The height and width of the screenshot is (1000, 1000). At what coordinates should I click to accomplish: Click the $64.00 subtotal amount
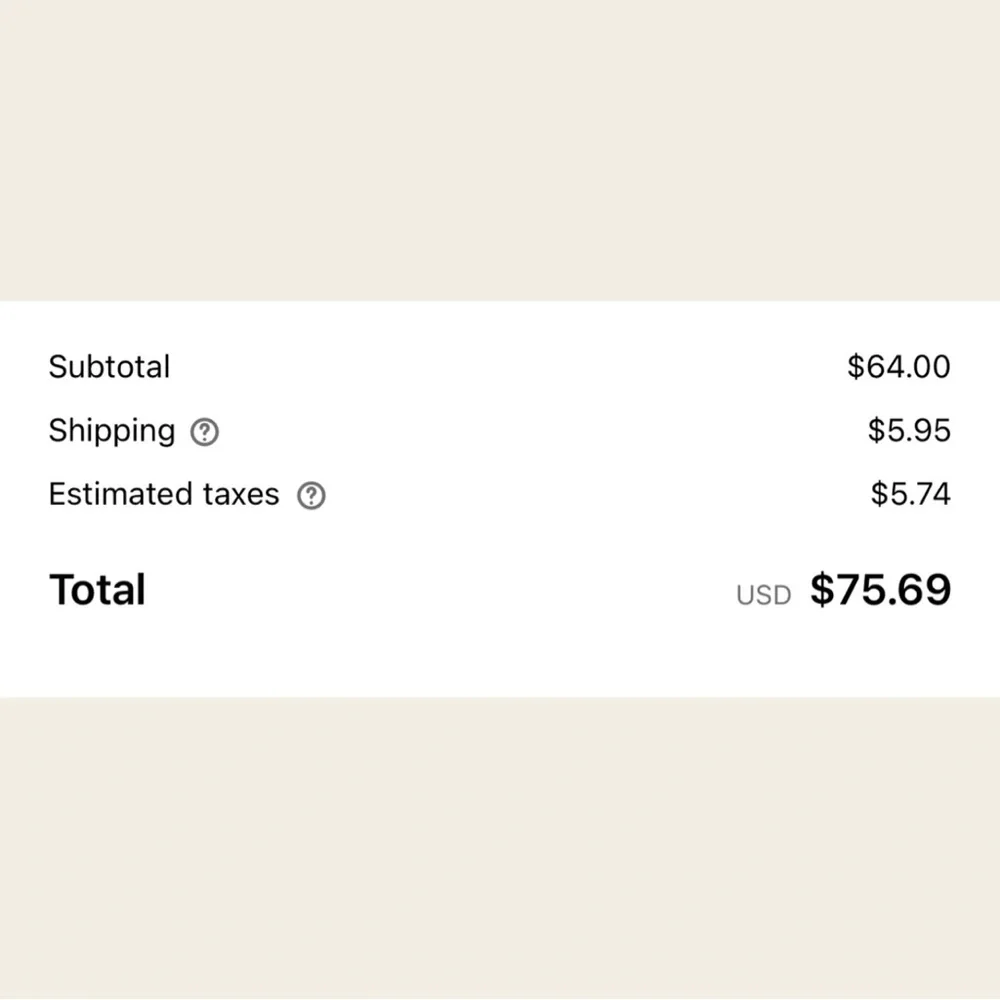pos(899,367)
